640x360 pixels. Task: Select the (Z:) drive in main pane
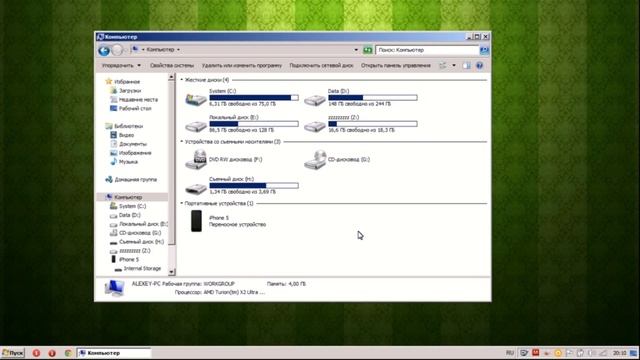click(x=361, y=124)
